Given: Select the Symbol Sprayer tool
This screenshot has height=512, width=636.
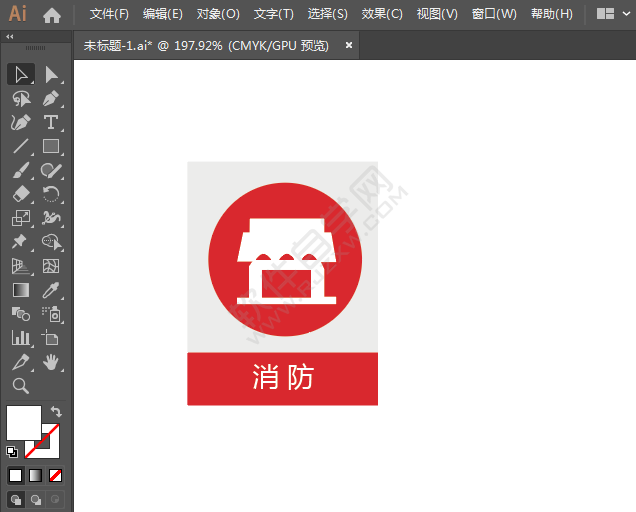Looking at the screenshot, I should (52, 314).
